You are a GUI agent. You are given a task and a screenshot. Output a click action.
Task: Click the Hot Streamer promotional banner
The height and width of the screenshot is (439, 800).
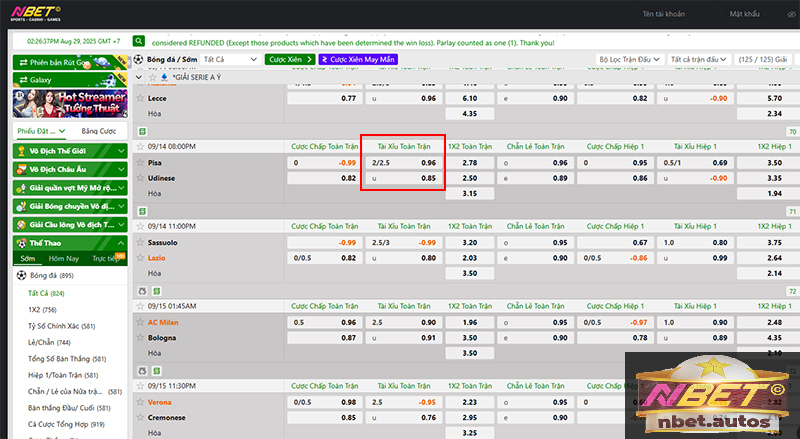coord(66,105)
